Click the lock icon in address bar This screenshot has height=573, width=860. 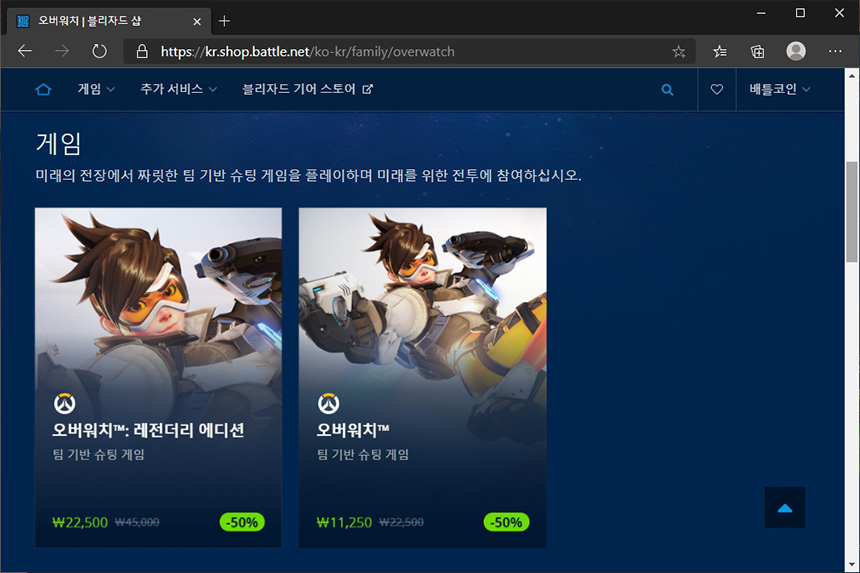click(x=142, y=52)
